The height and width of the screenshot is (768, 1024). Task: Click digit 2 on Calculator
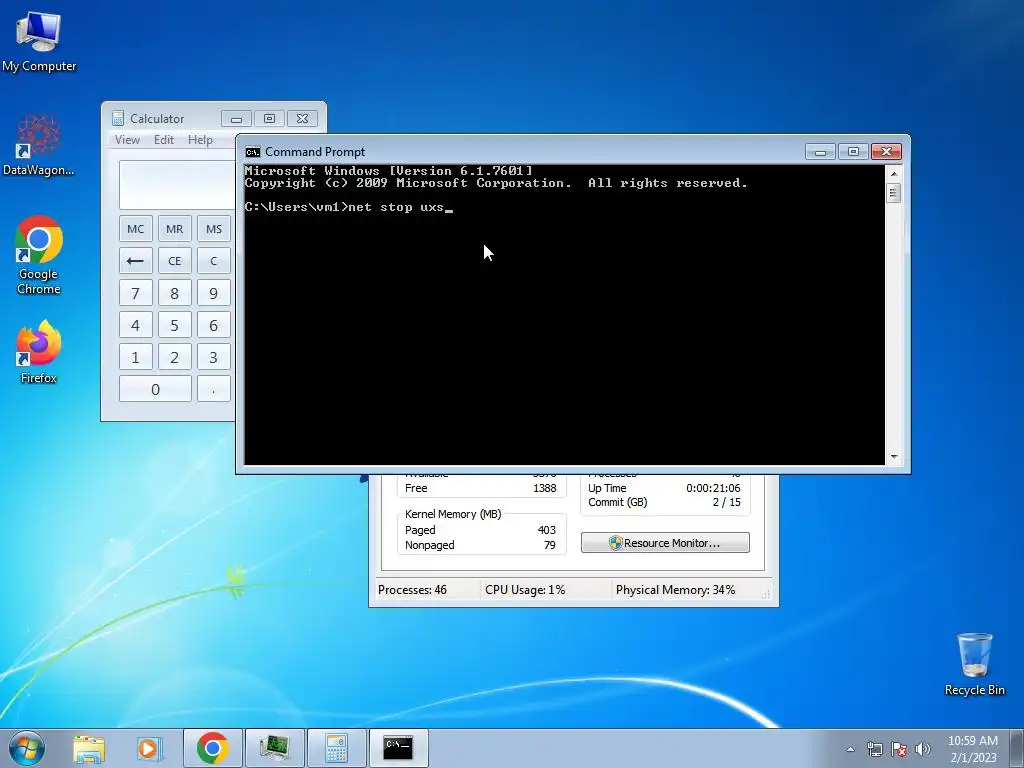(174, 357)
